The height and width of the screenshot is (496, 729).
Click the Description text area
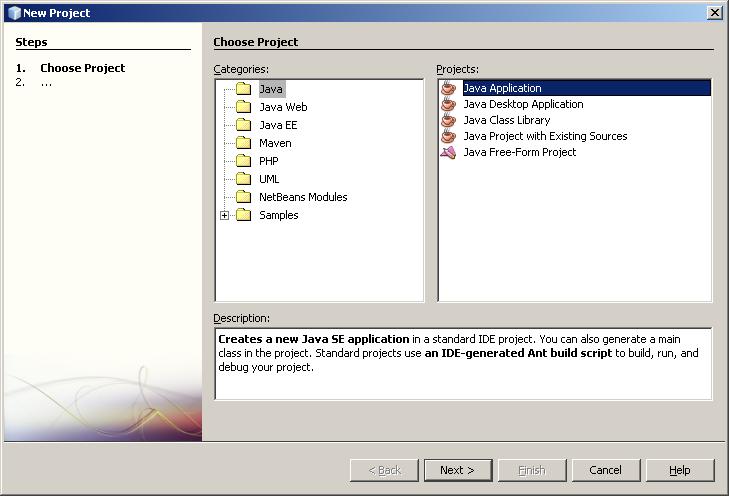[463, 364]
